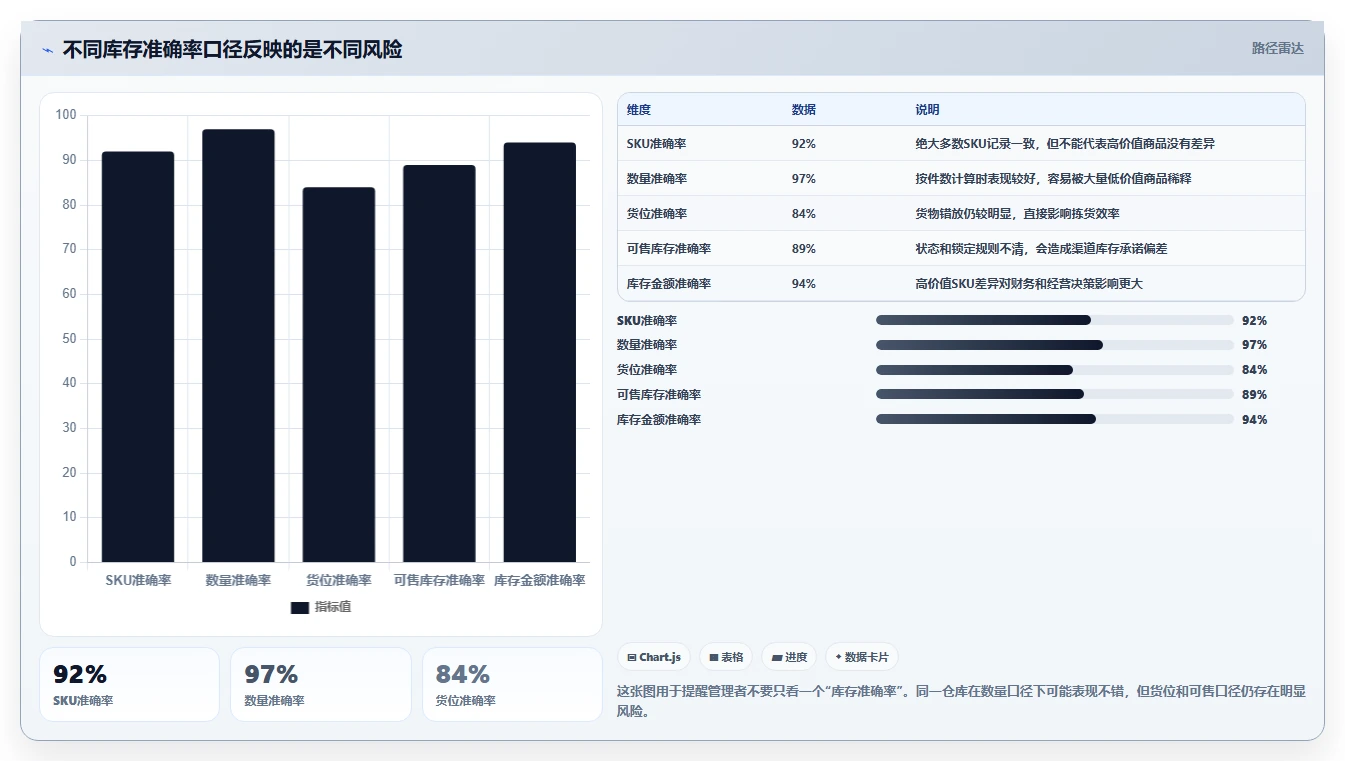1345x761 pixels.
Task: Click the description 货物错放仍较明显，直接影响拣货效率
Action: coord(1018,214)
